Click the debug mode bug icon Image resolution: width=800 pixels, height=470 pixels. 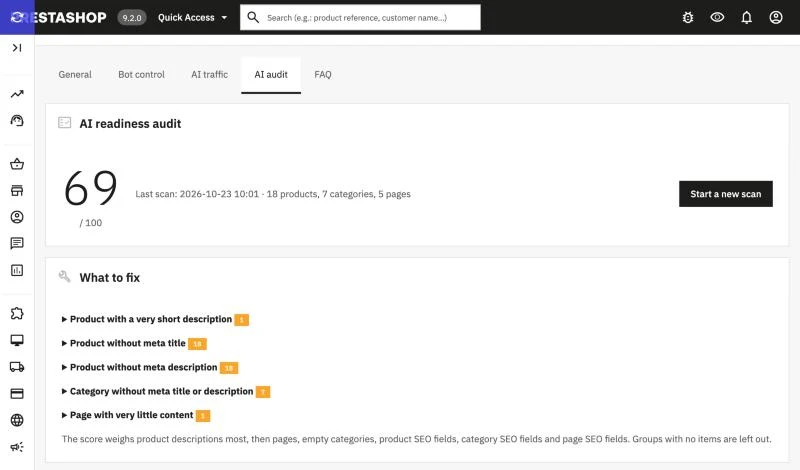[x=688, y=17]
